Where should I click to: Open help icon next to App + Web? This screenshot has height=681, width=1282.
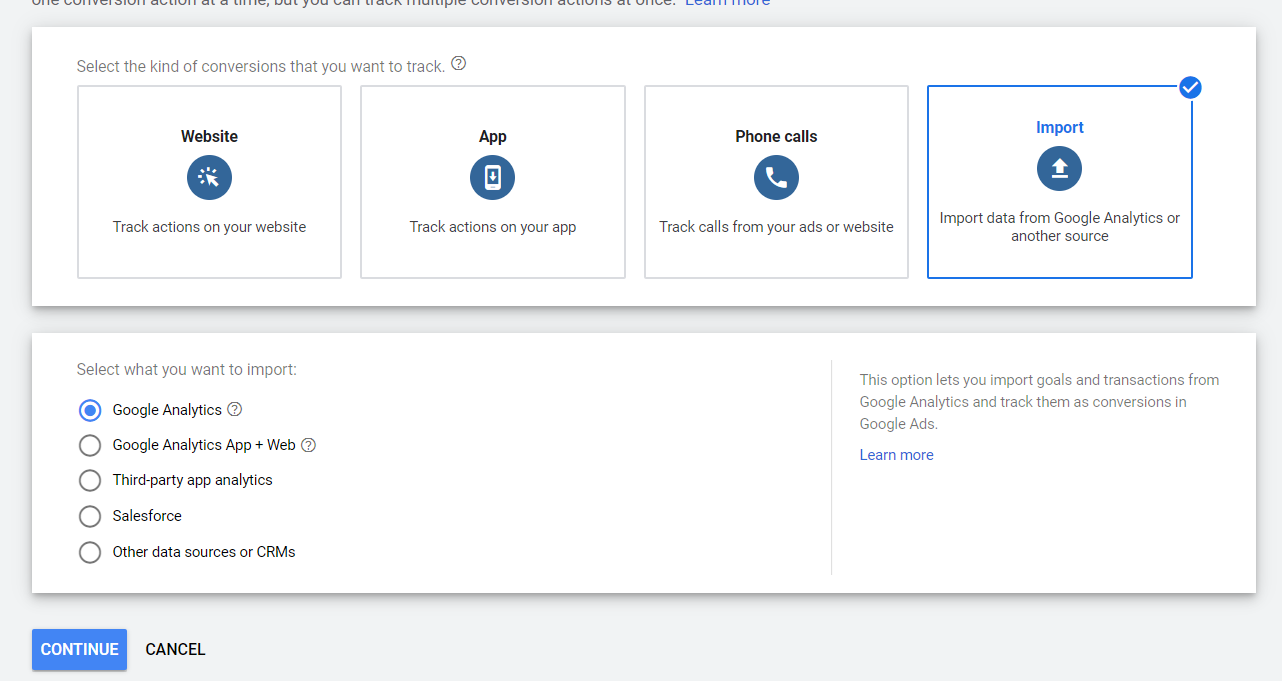(309, 445)
